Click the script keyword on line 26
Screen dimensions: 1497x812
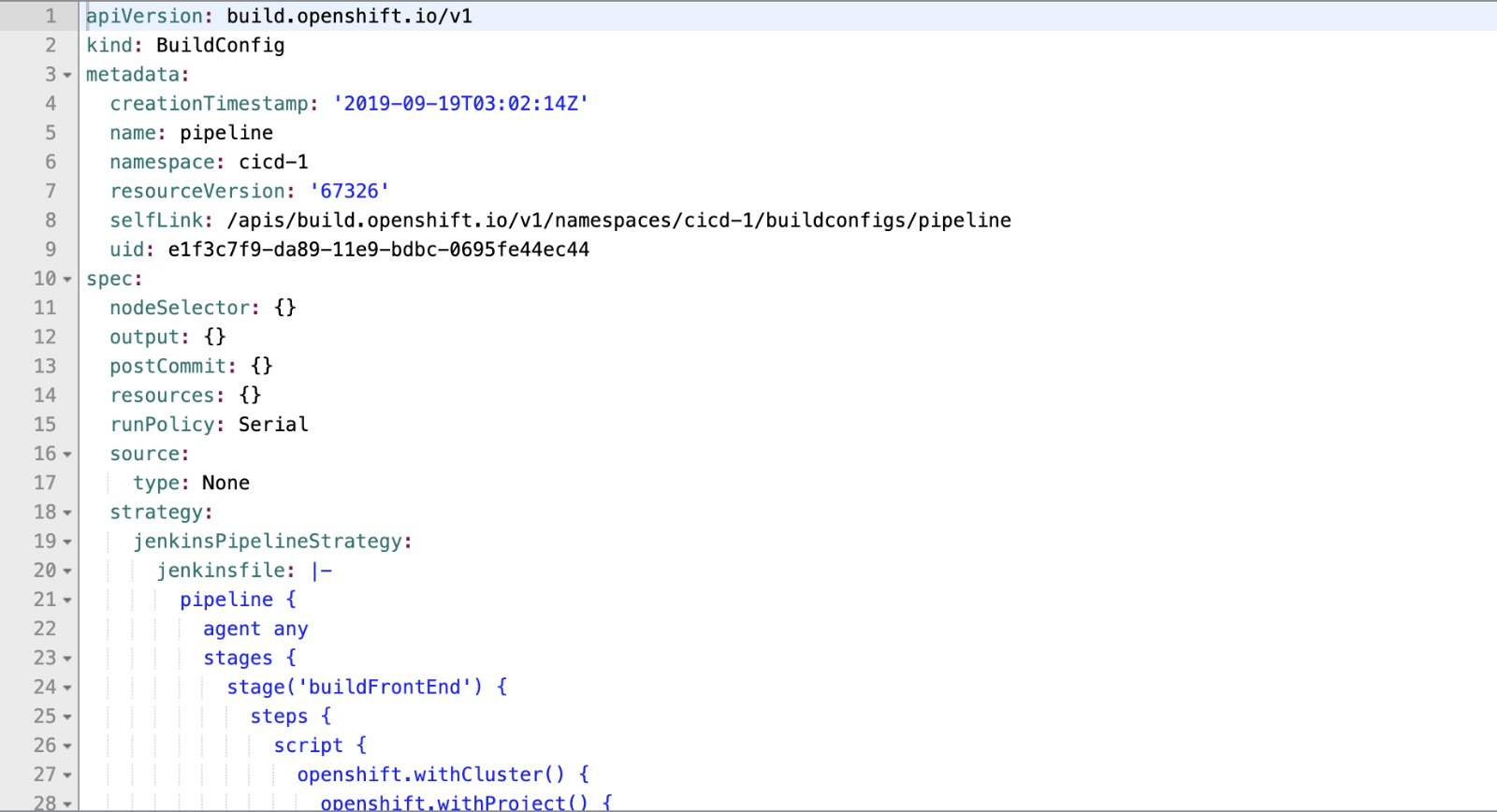coord(308,746)
